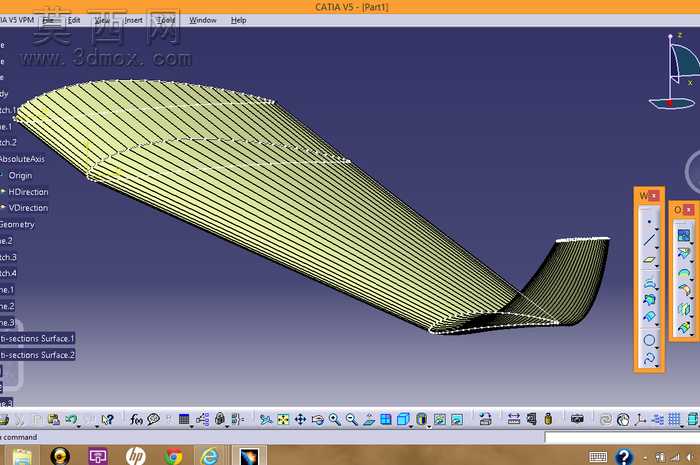Click the Split tool in Operations toolbar
The height and width of the screenshot is (465, 700).
[x=683, y=253]
